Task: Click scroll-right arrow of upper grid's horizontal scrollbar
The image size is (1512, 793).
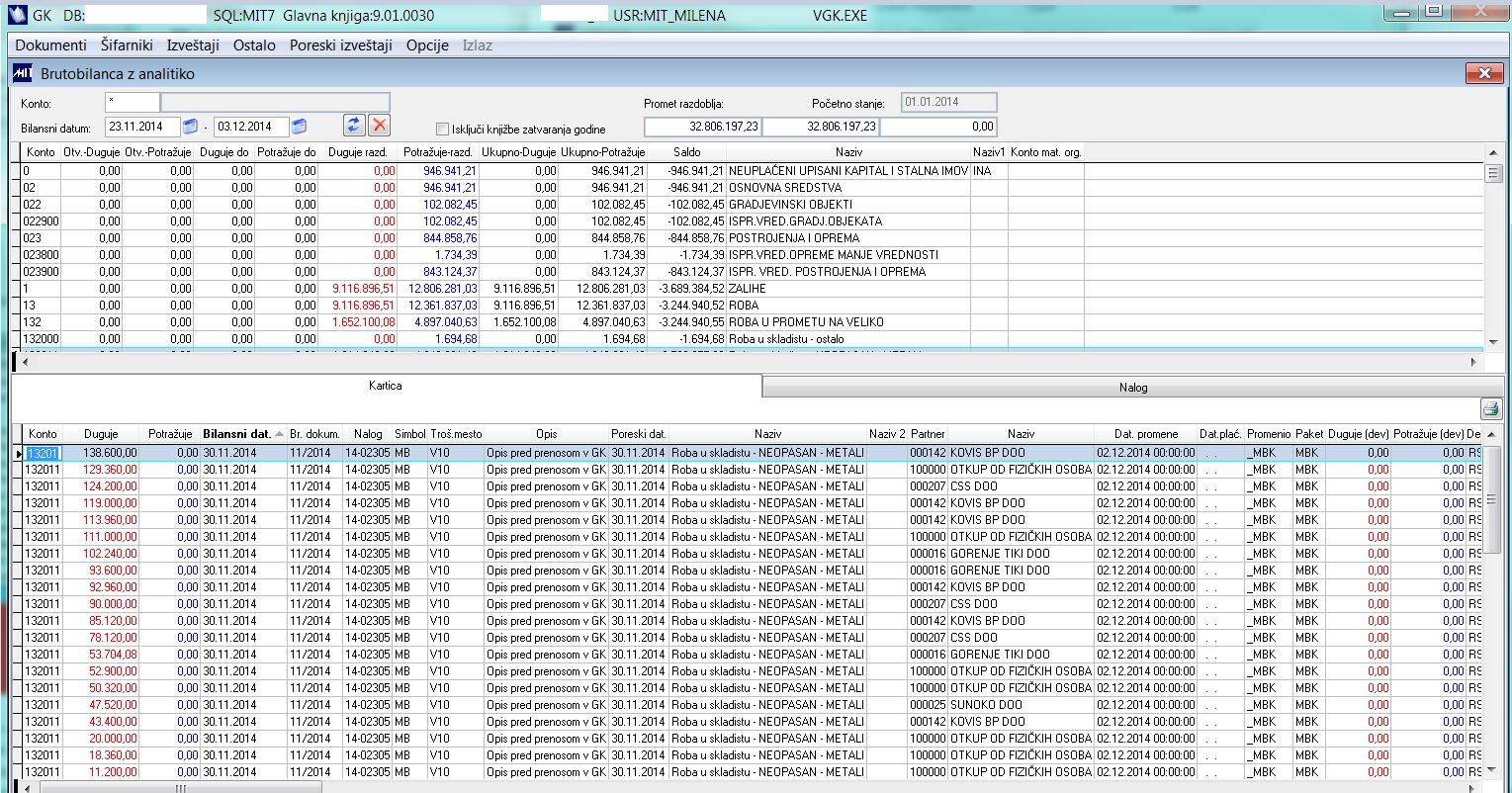Action: (1474, 363)
